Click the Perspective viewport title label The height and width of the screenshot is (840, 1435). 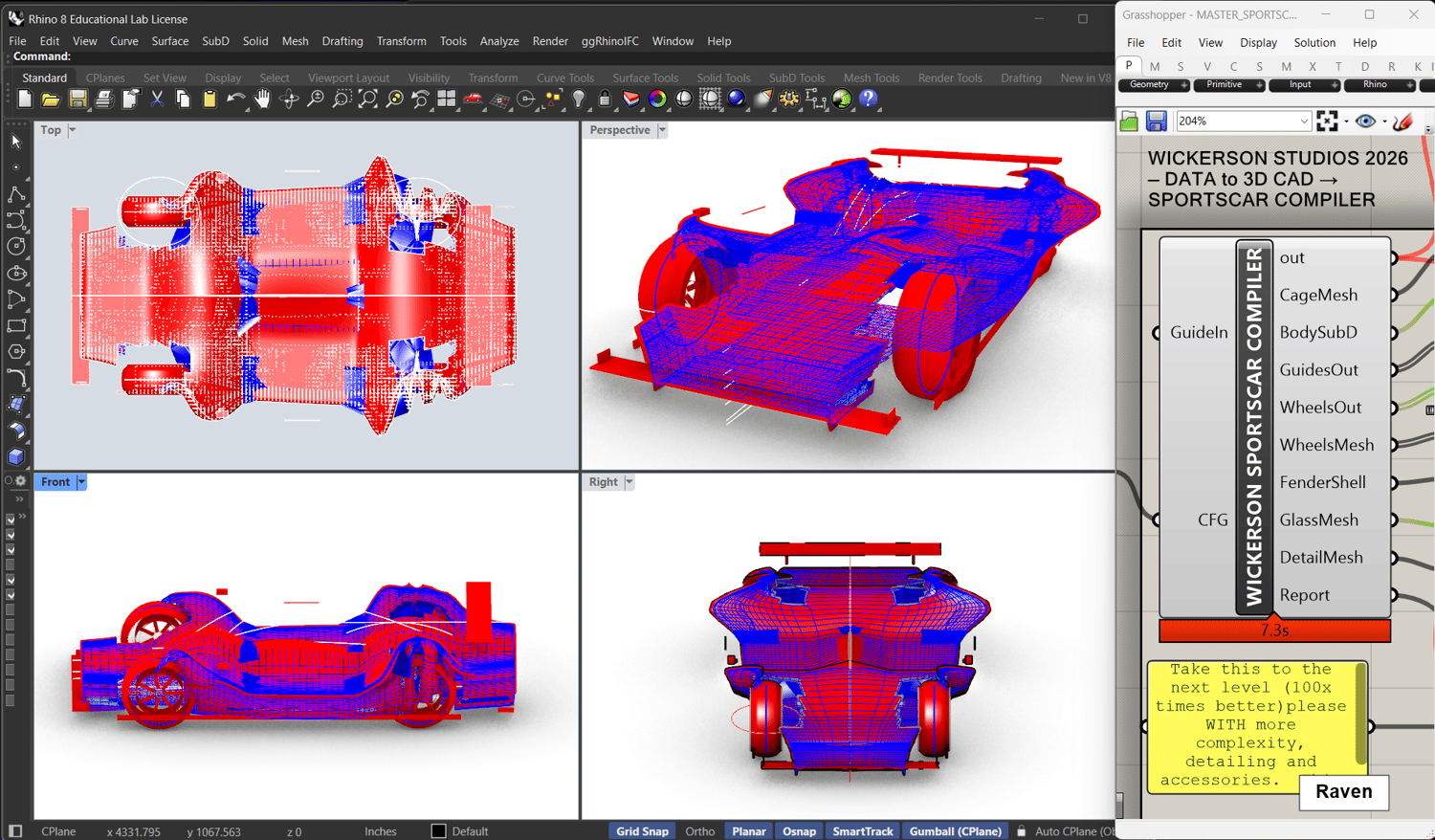[x=620, y=130]
